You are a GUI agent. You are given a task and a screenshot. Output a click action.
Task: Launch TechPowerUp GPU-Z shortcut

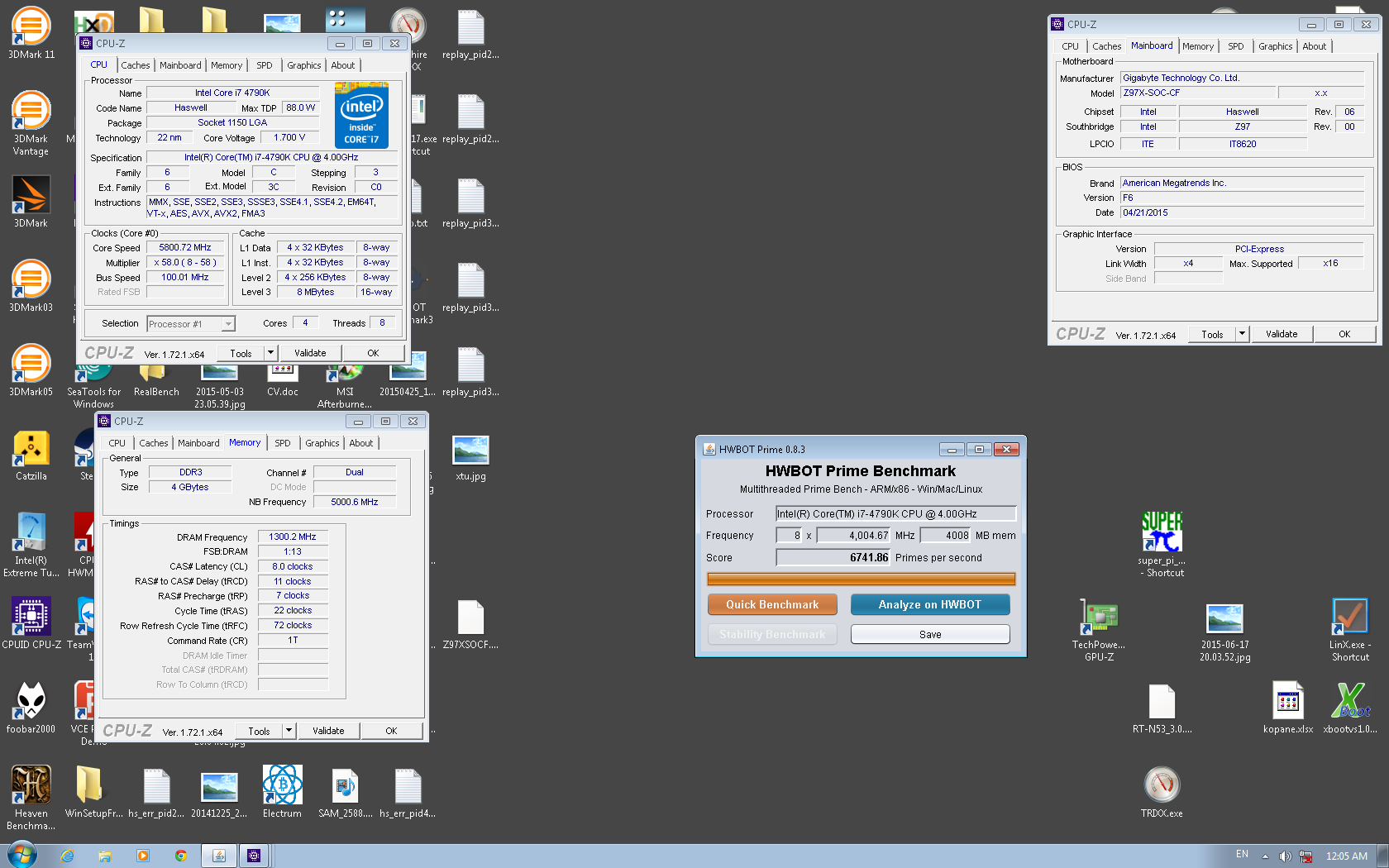coord(1099,630)
